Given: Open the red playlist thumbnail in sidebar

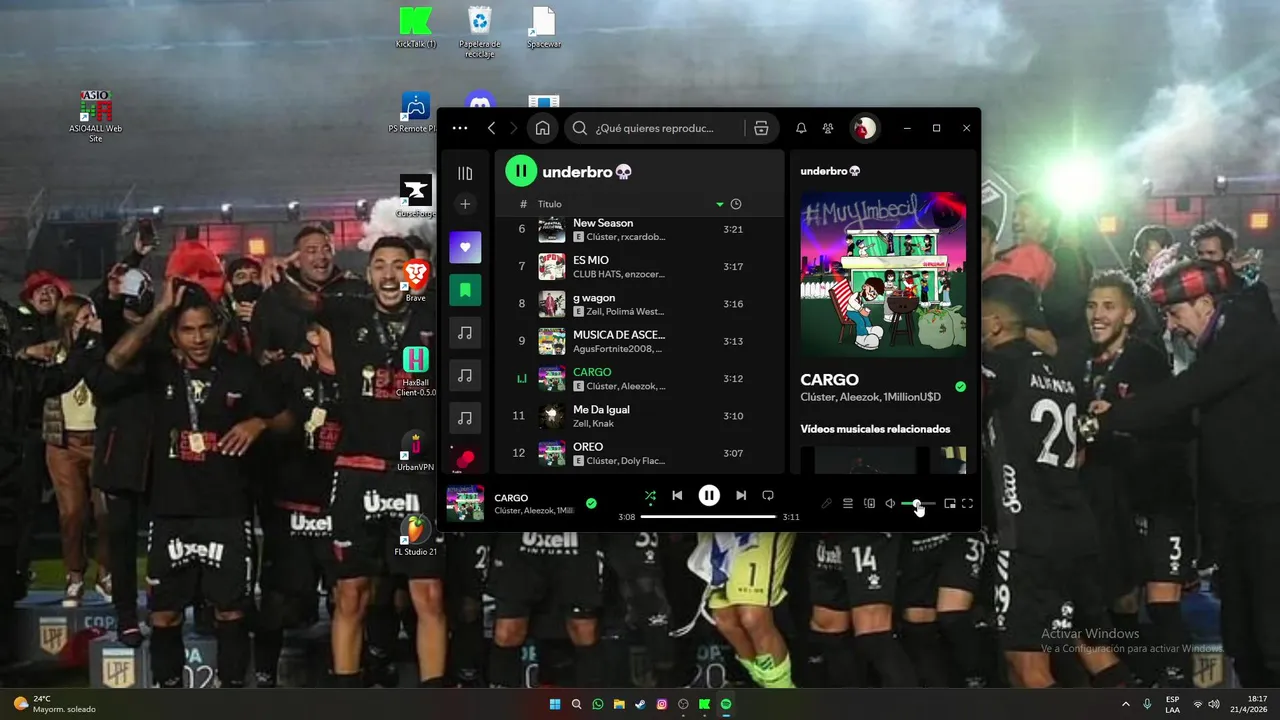Looking at the screenshot, I should [465, 458].
